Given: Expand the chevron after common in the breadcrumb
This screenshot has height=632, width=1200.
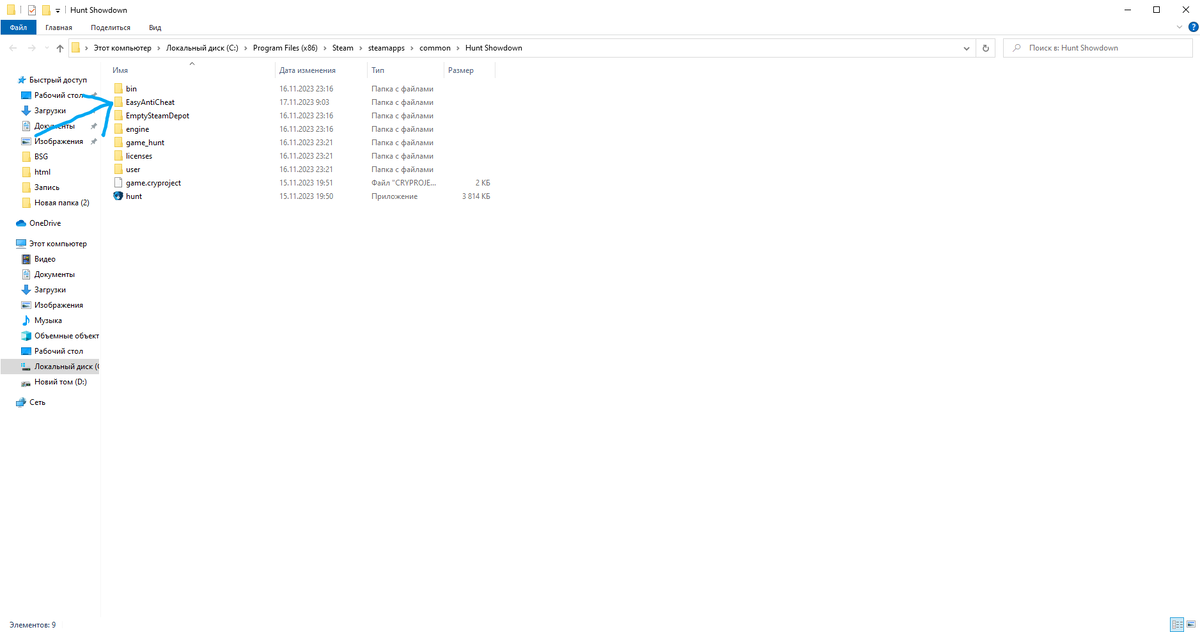Looking at the screenshot, I should point(459,48).
